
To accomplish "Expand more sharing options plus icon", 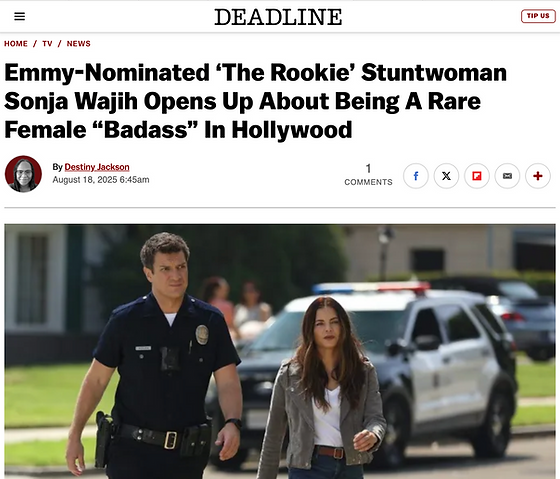I will pos(538,176).
